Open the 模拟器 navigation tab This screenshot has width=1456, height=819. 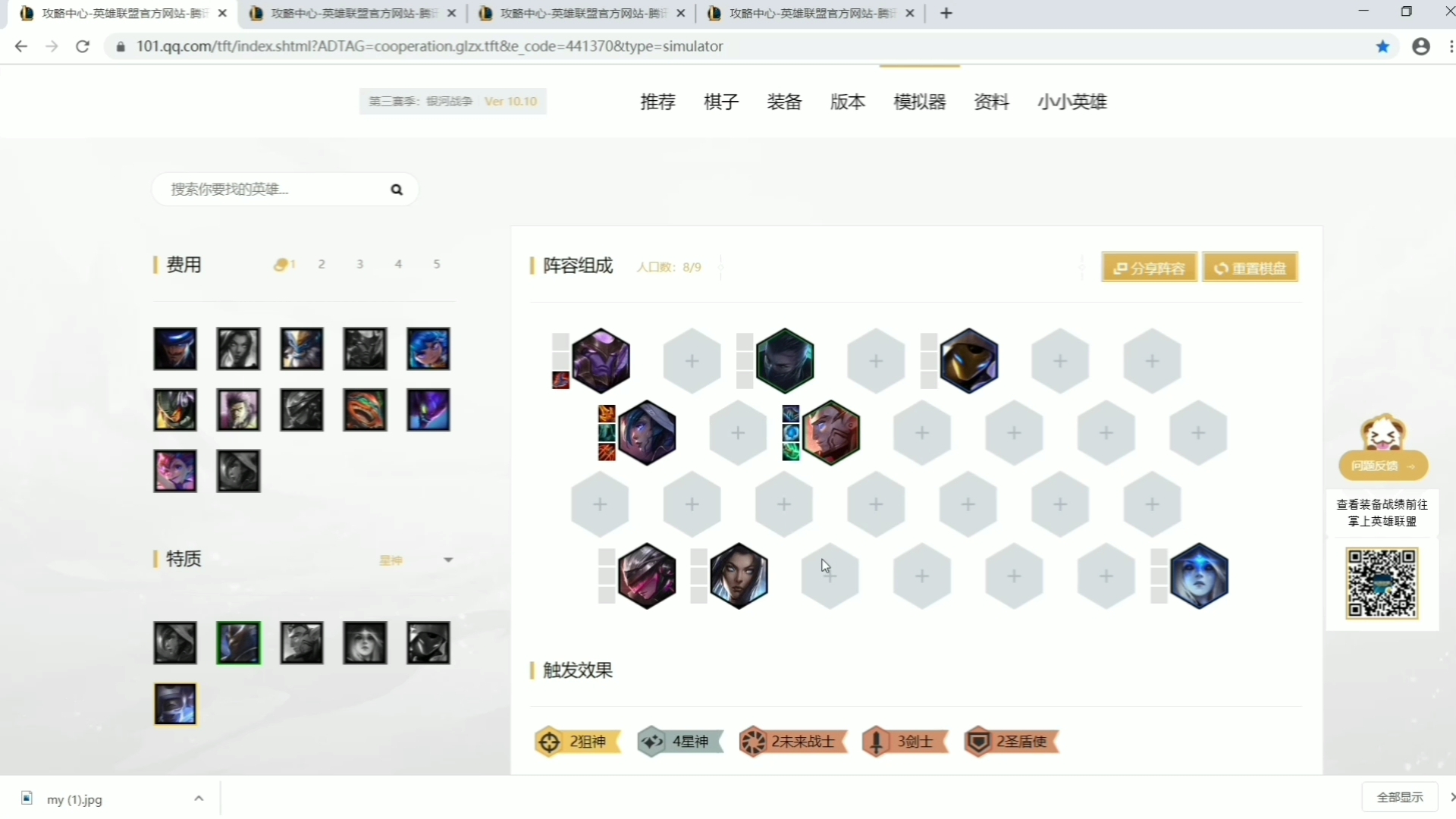coord(920,102)
